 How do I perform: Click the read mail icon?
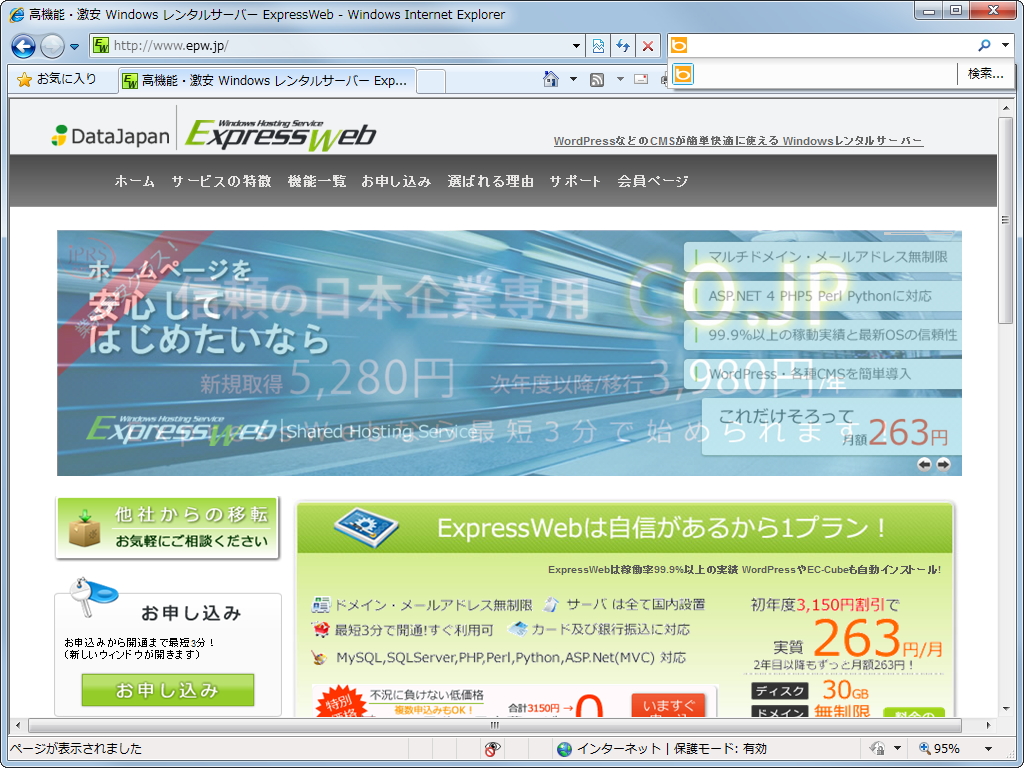coord(642,78)
